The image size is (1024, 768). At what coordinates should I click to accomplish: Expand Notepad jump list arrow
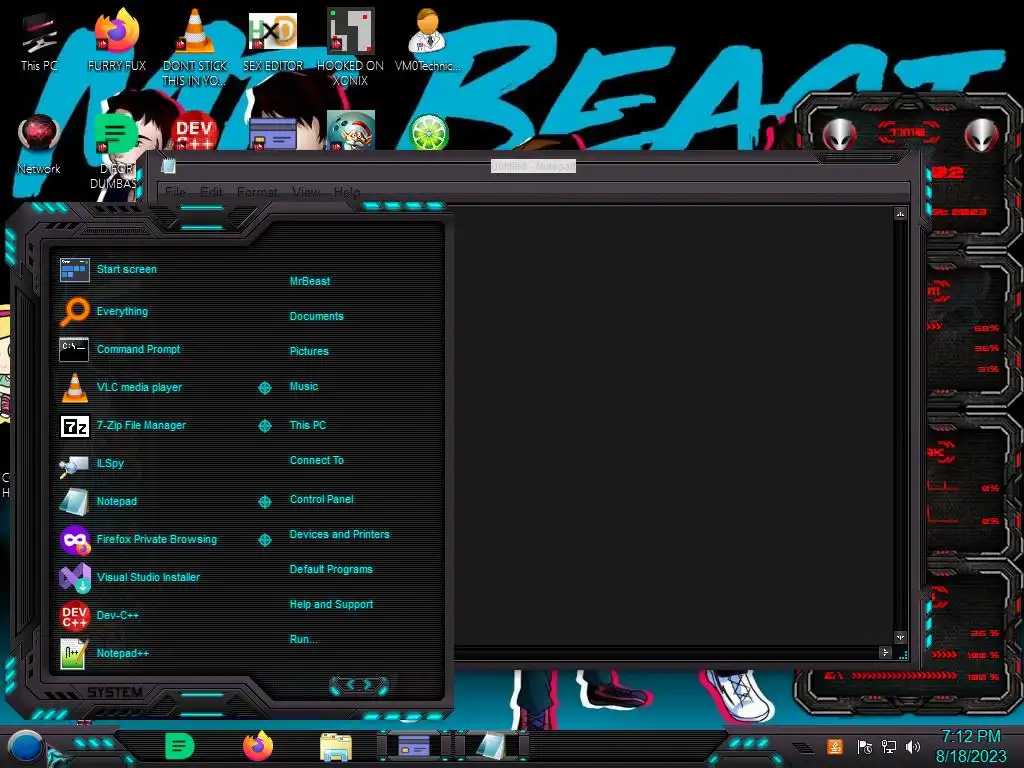tap(264, 502)
